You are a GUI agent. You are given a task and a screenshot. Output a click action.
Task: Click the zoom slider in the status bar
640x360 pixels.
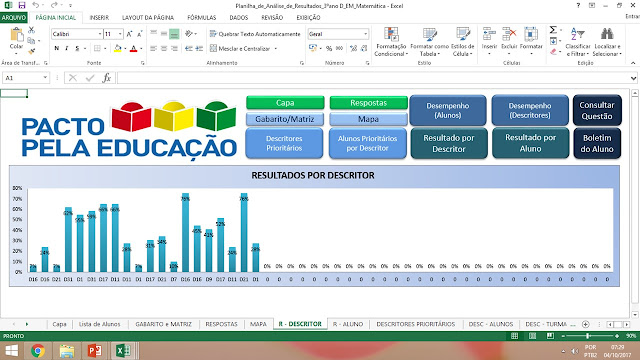coord(588,336)
